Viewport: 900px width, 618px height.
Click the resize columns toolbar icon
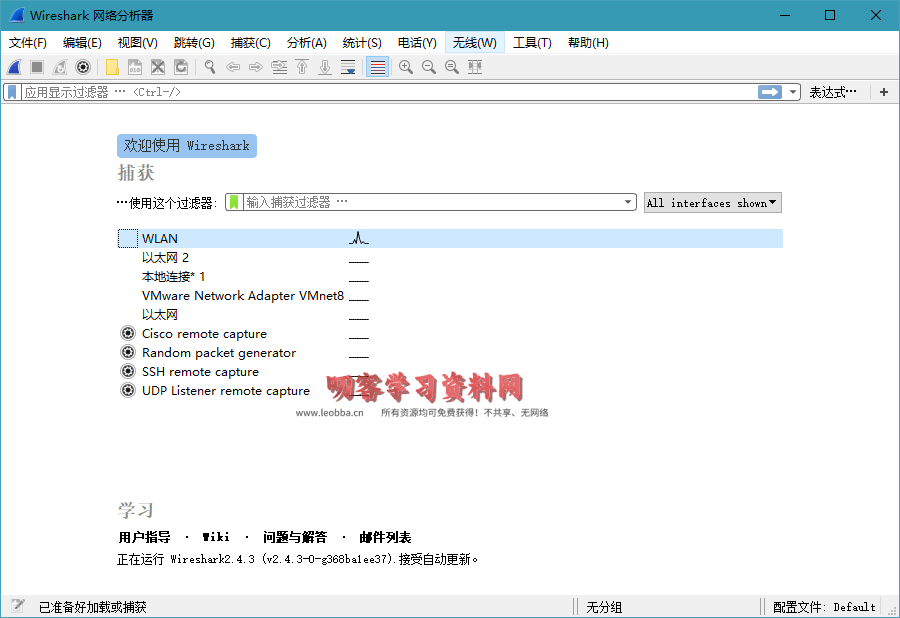475,67
